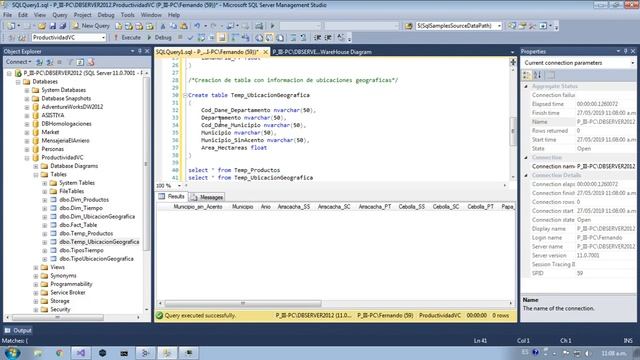Switch to Results to File
The width and height of the screenshot is (640, 360).
[x=280, y=38]
